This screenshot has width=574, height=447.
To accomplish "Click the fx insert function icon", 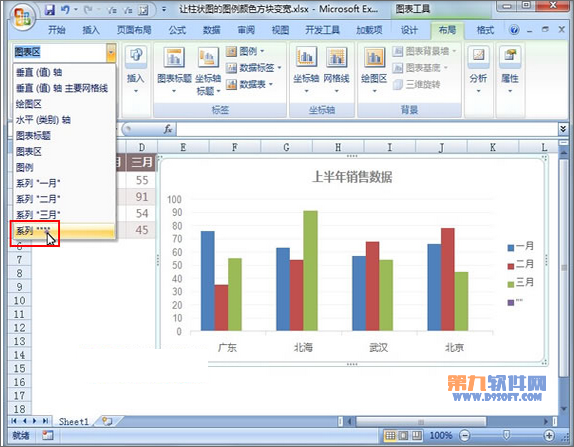I will (x=168, y=129).
